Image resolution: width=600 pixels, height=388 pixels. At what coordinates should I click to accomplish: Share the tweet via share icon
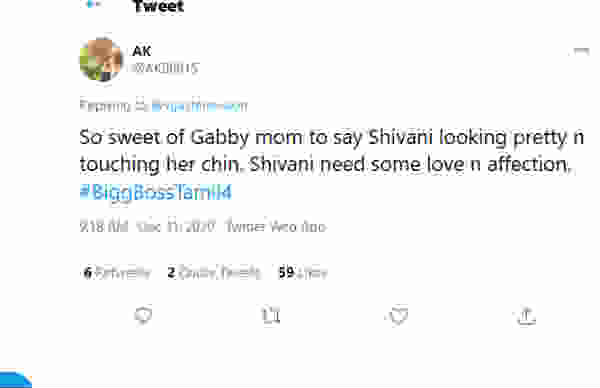pyautogui.click(x=526, y=316)
